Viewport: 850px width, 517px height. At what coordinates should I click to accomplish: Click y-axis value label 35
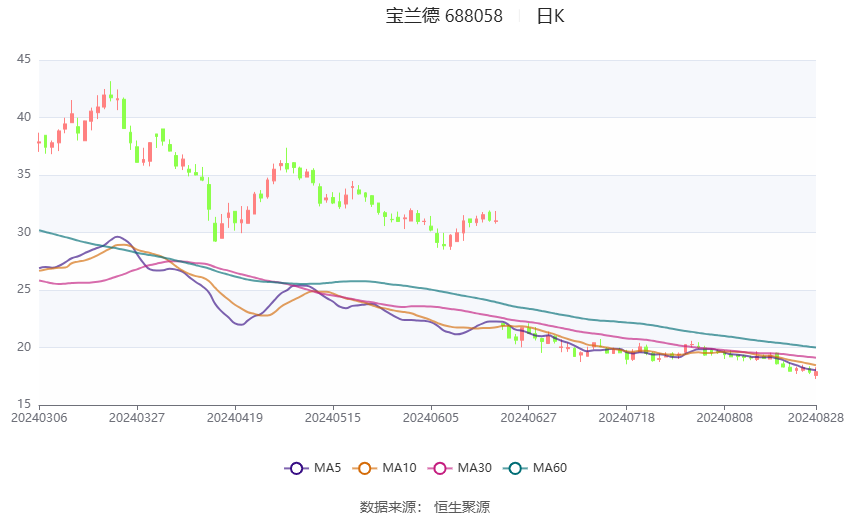(24, 174)
